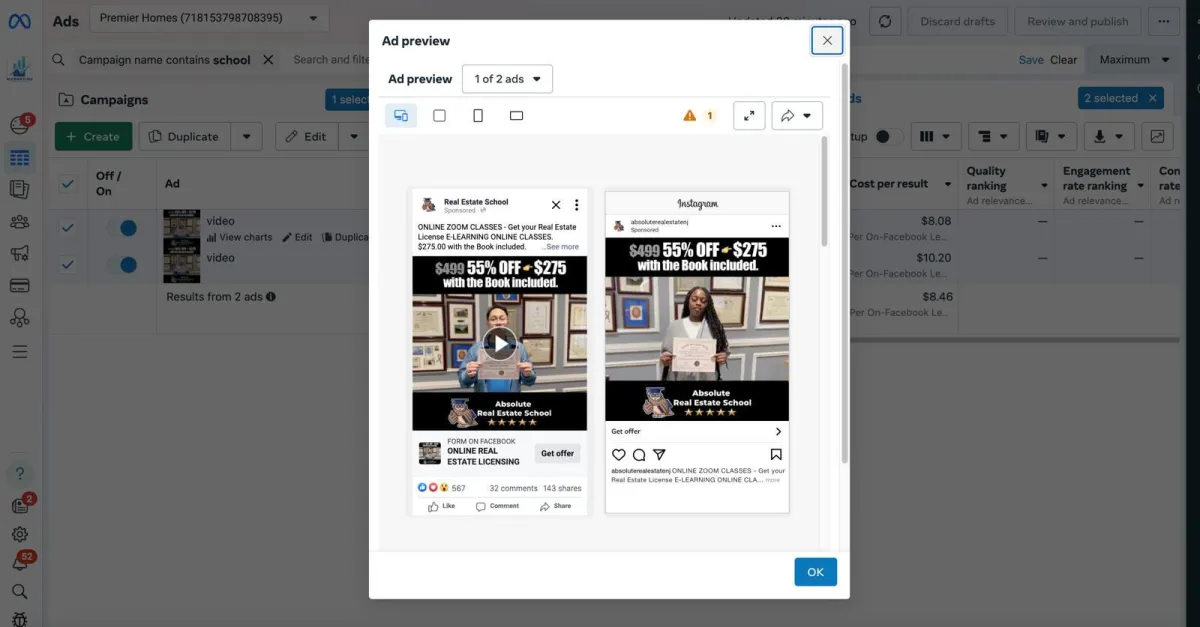Open the chart view icon button in Ads toolbar
1200x627 pixels.
(1157, 136)
